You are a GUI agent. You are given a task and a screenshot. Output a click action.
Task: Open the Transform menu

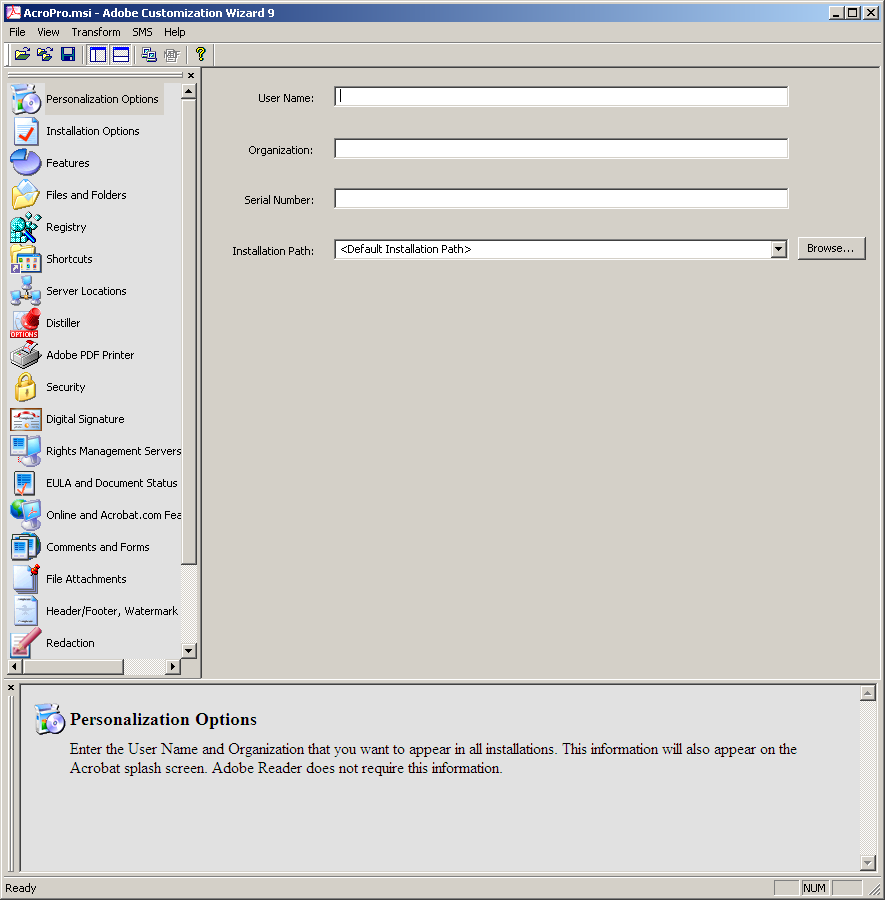96,32
